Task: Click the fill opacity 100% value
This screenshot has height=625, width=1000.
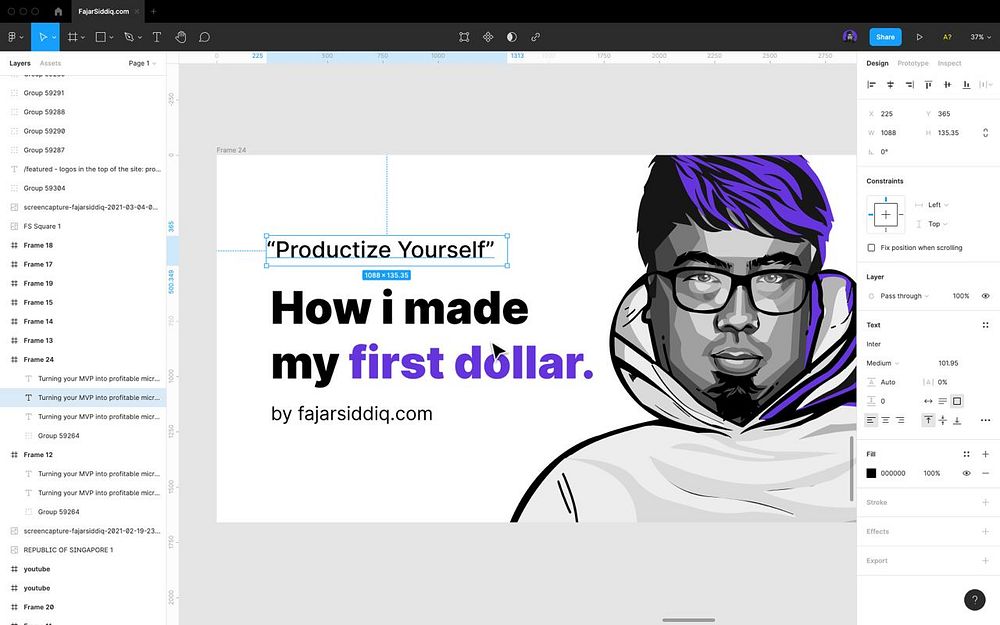Action: (x=932, y=473)
